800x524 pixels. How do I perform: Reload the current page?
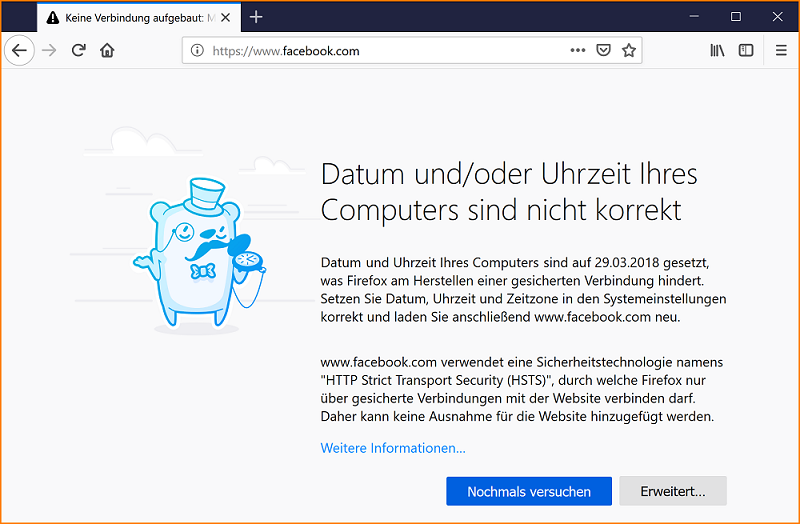point(78,50)
